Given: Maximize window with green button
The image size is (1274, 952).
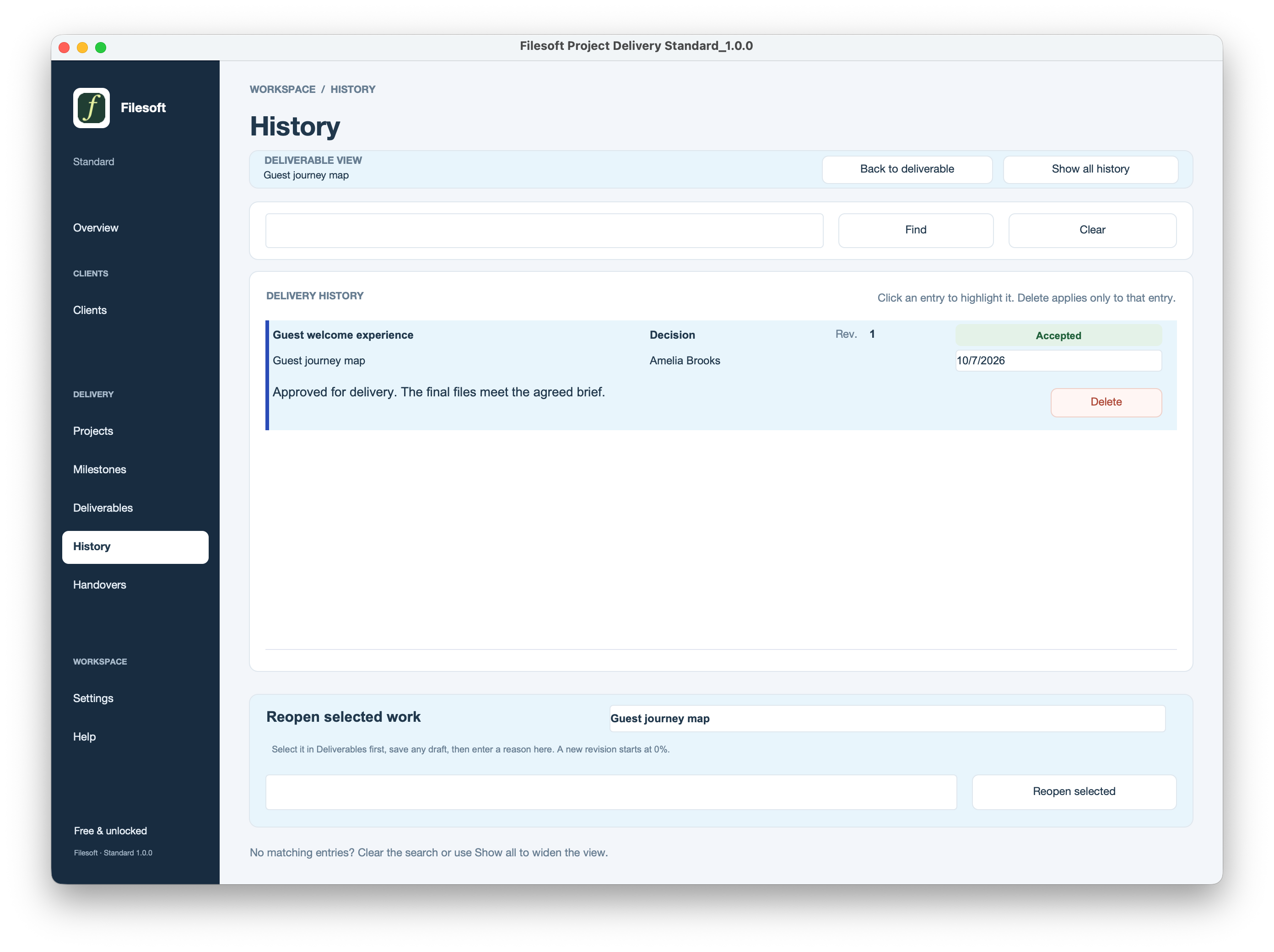Looking at the screenshot, I should click(101, 47).
